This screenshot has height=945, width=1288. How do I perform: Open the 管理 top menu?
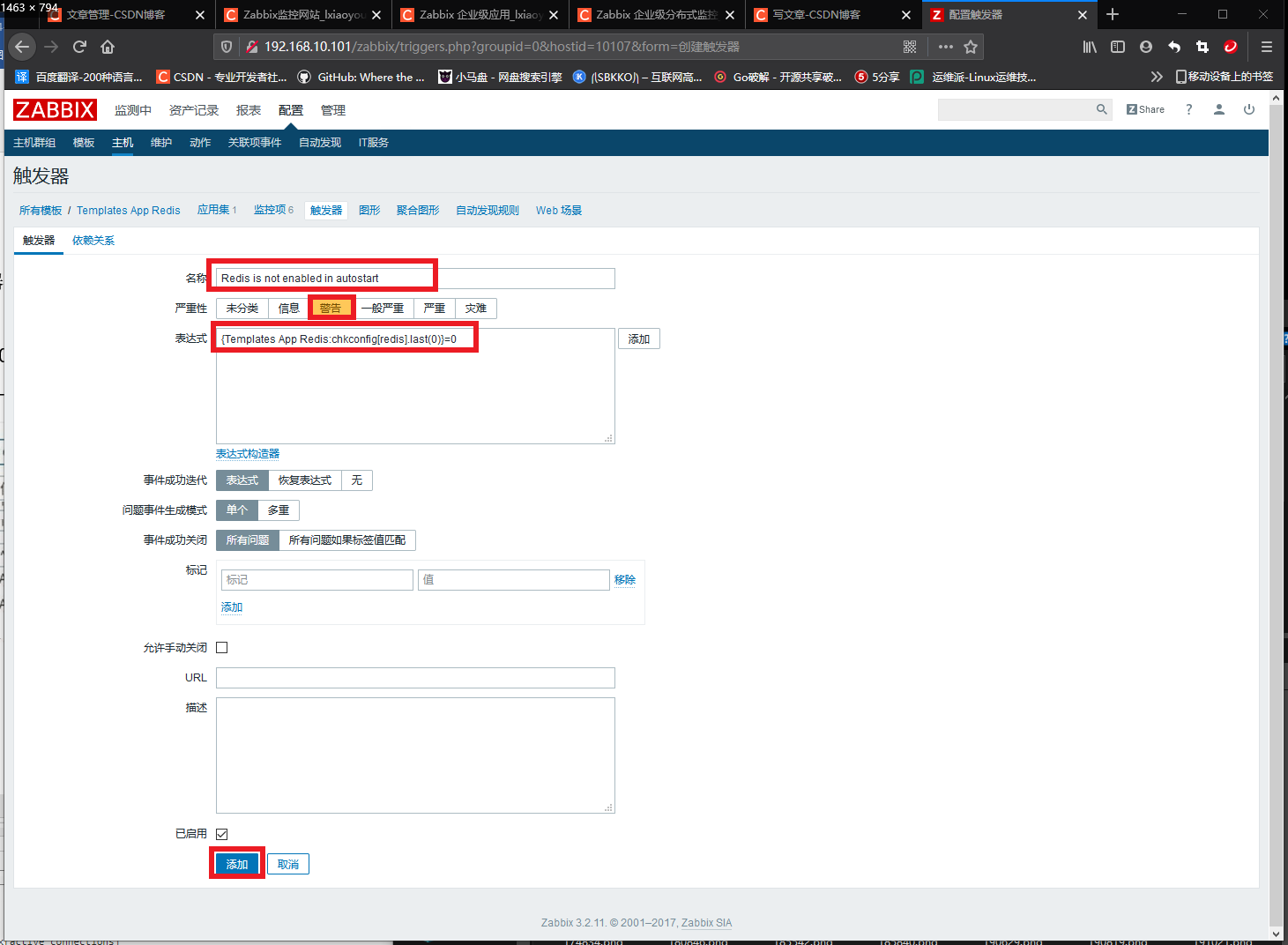point(333,110)
